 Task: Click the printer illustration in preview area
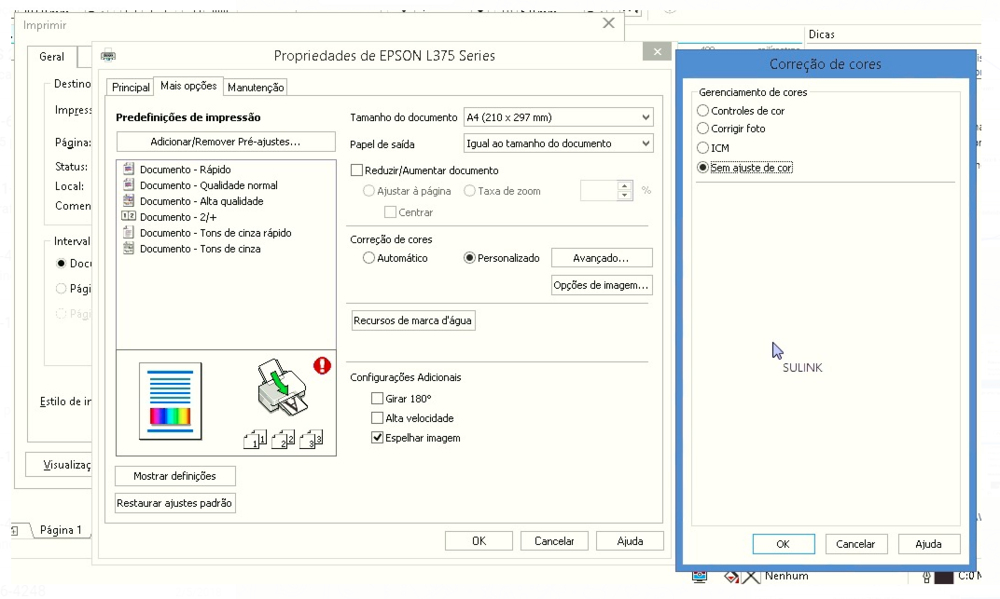(281, 387)
